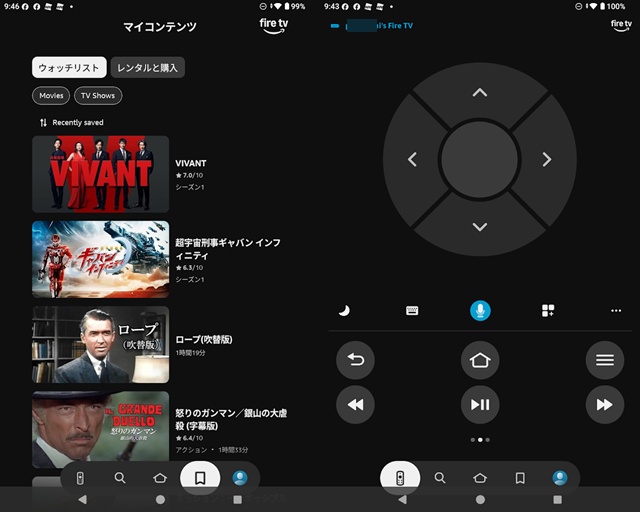Screen dimensions: 640x512
Task: Open profile avatar in right screen nav bar
Action: [560, 478]
